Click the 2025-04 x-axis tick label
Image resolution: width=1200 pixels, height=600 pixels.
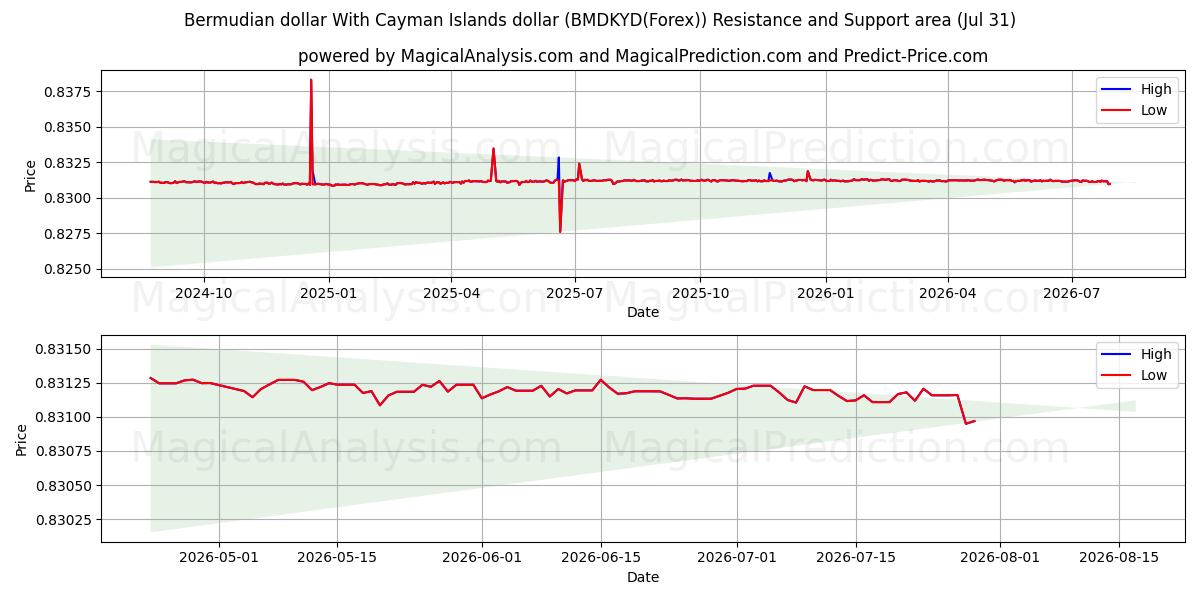click(x=450, y=293)
